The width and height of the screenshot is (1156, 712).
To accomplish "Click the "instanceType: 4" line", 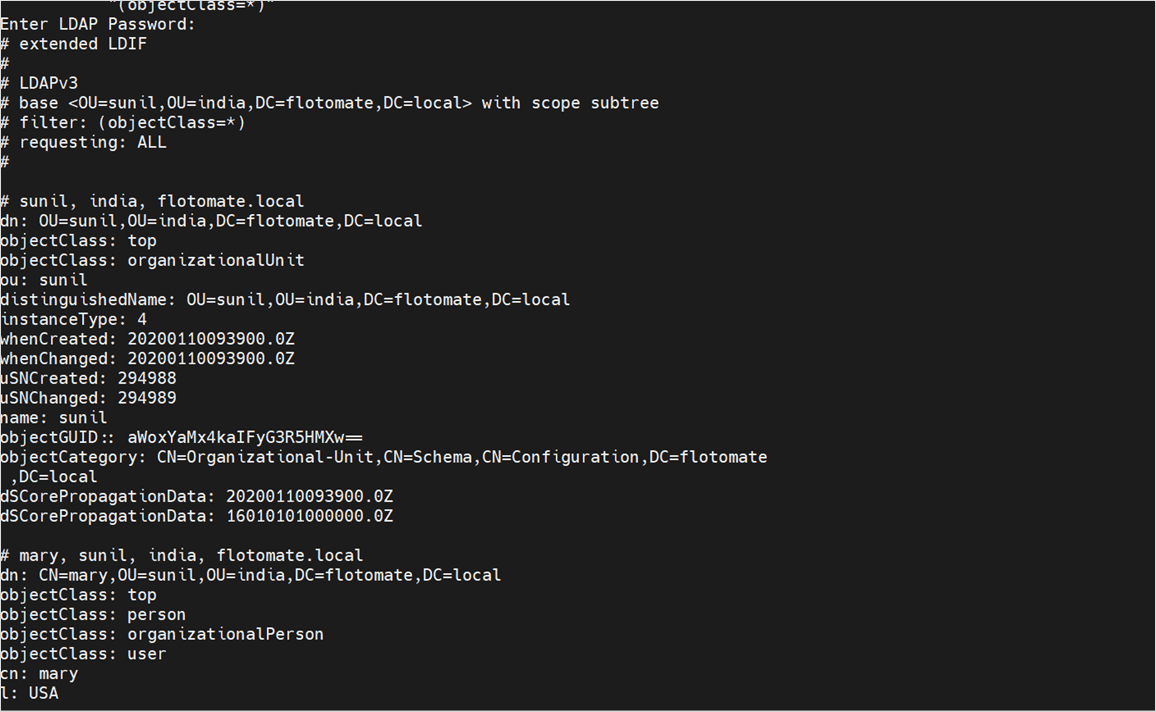I will [73, 319].
